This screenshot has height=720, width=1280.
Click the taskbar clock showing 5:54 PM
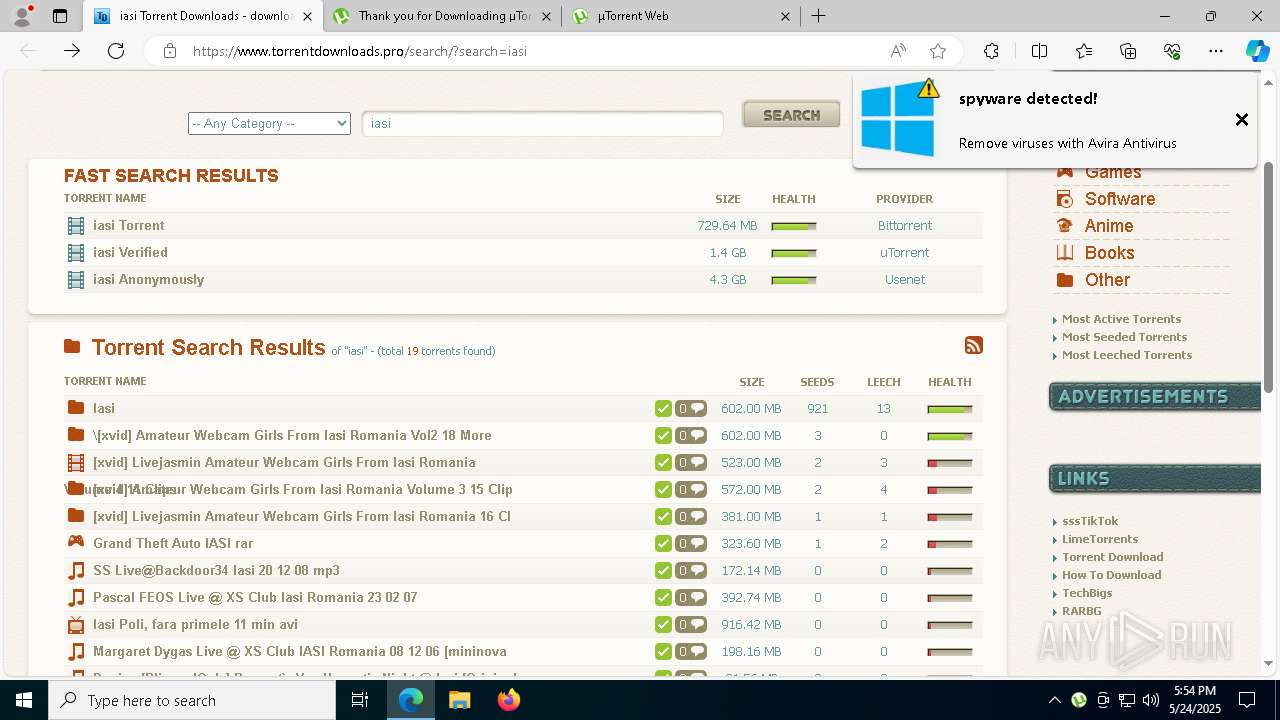point(1195,700)
